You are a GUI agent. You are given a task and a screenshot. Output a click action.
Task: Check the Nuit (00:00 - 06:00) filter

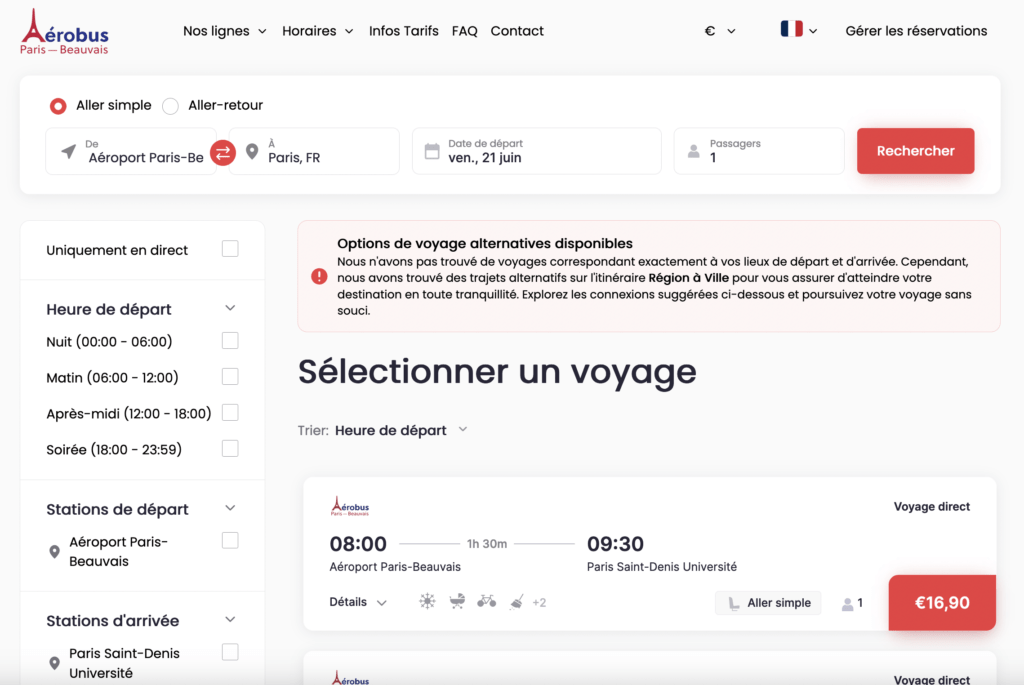230,341
